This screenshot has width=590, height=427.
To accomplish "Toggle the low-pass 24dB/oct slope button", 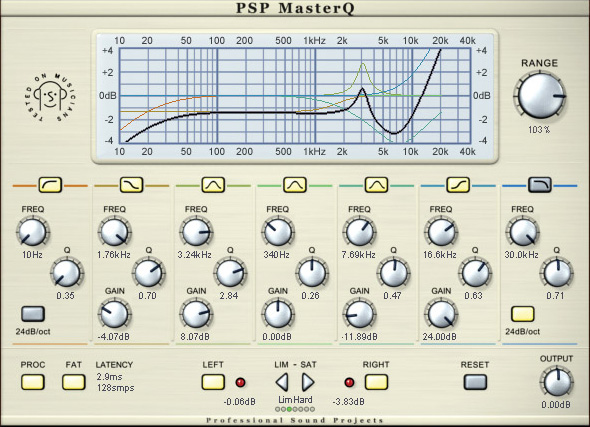I will pyautogui.click(x=523, y=314).
